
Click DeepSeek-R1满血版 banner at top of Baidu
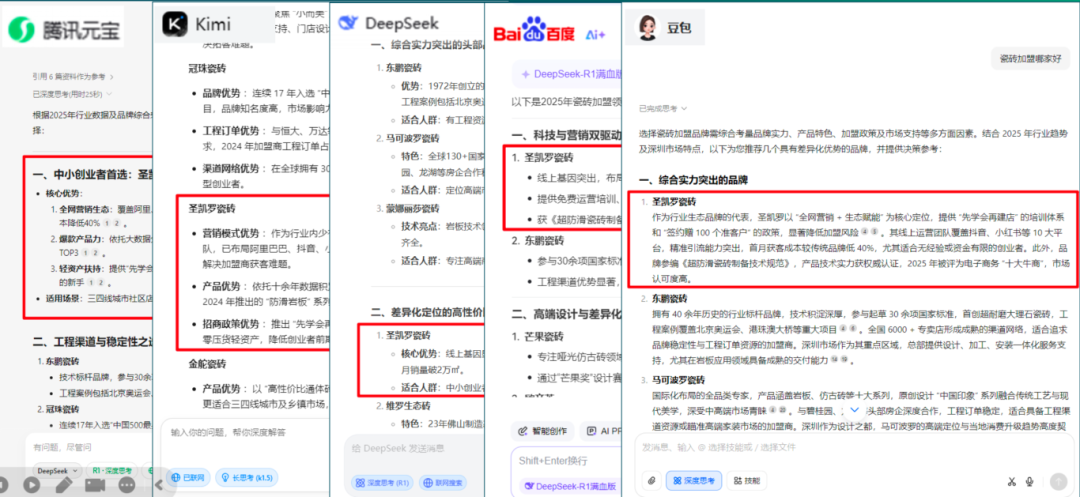click(568, 74)
